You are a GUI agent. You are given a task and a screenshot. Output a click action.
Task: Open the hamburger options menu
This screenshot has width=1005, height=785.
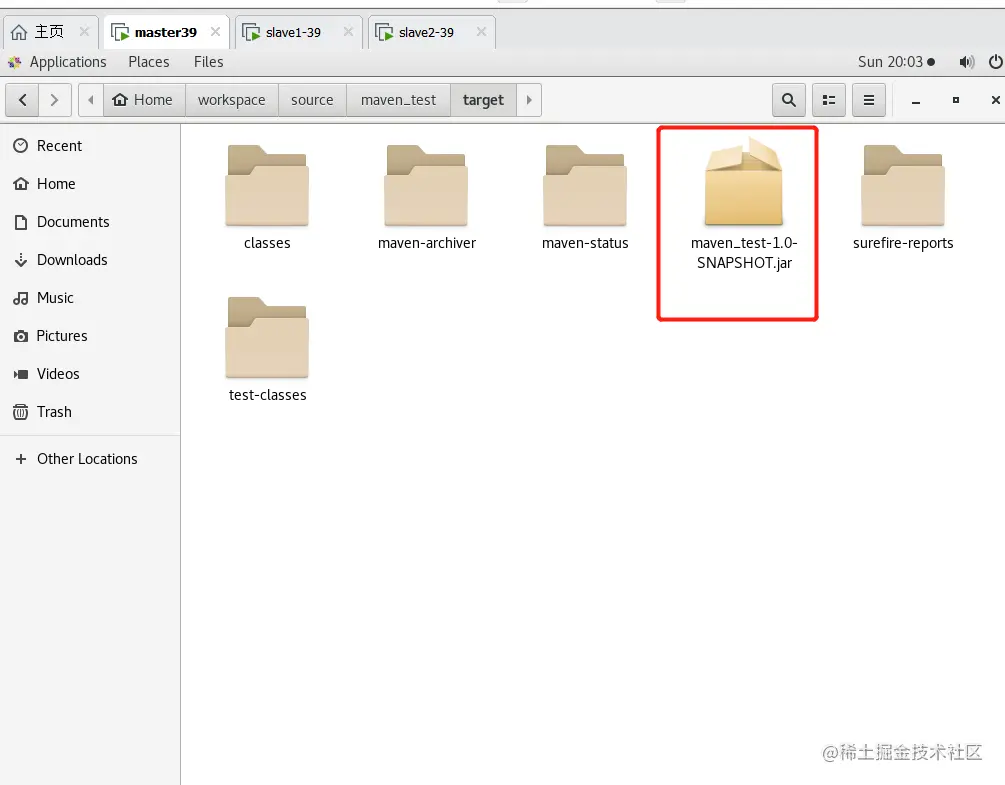click(868, 100)
